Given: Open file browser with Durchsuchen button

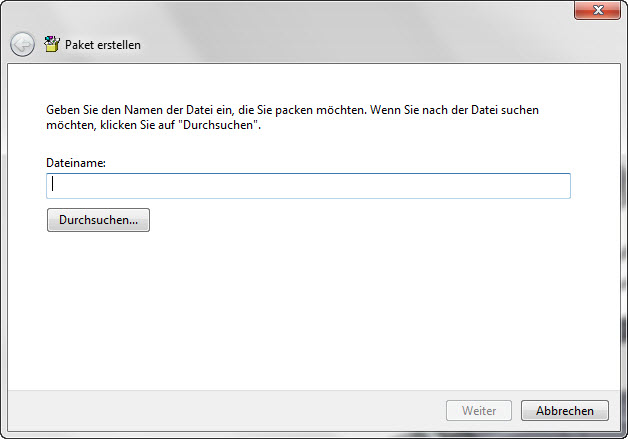Looking at the screenshot, I should pyautogui.click(x=99, y=220).
